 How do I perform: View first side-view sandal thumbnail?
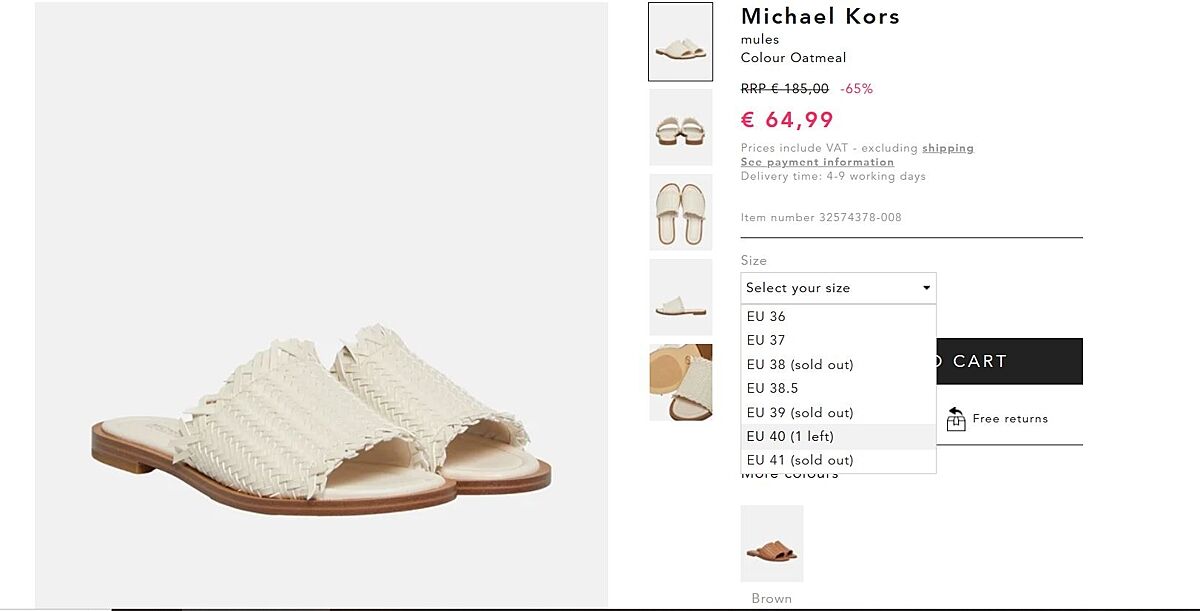[680, 42]
